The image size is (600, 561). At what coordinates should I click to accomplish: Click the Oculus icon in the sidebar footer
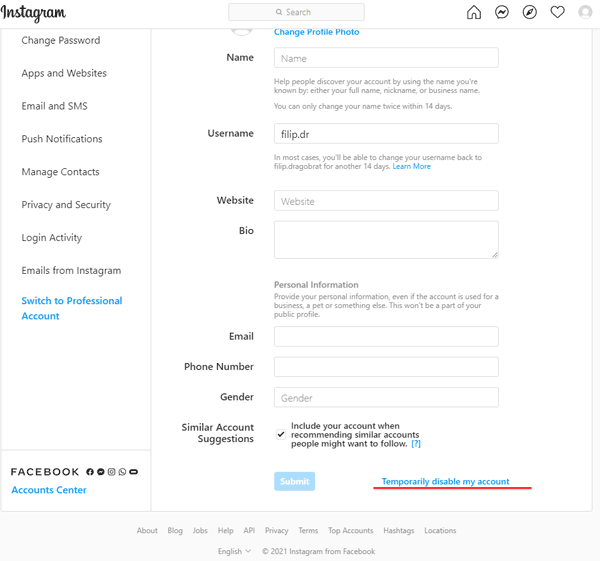tap(134, 472)
